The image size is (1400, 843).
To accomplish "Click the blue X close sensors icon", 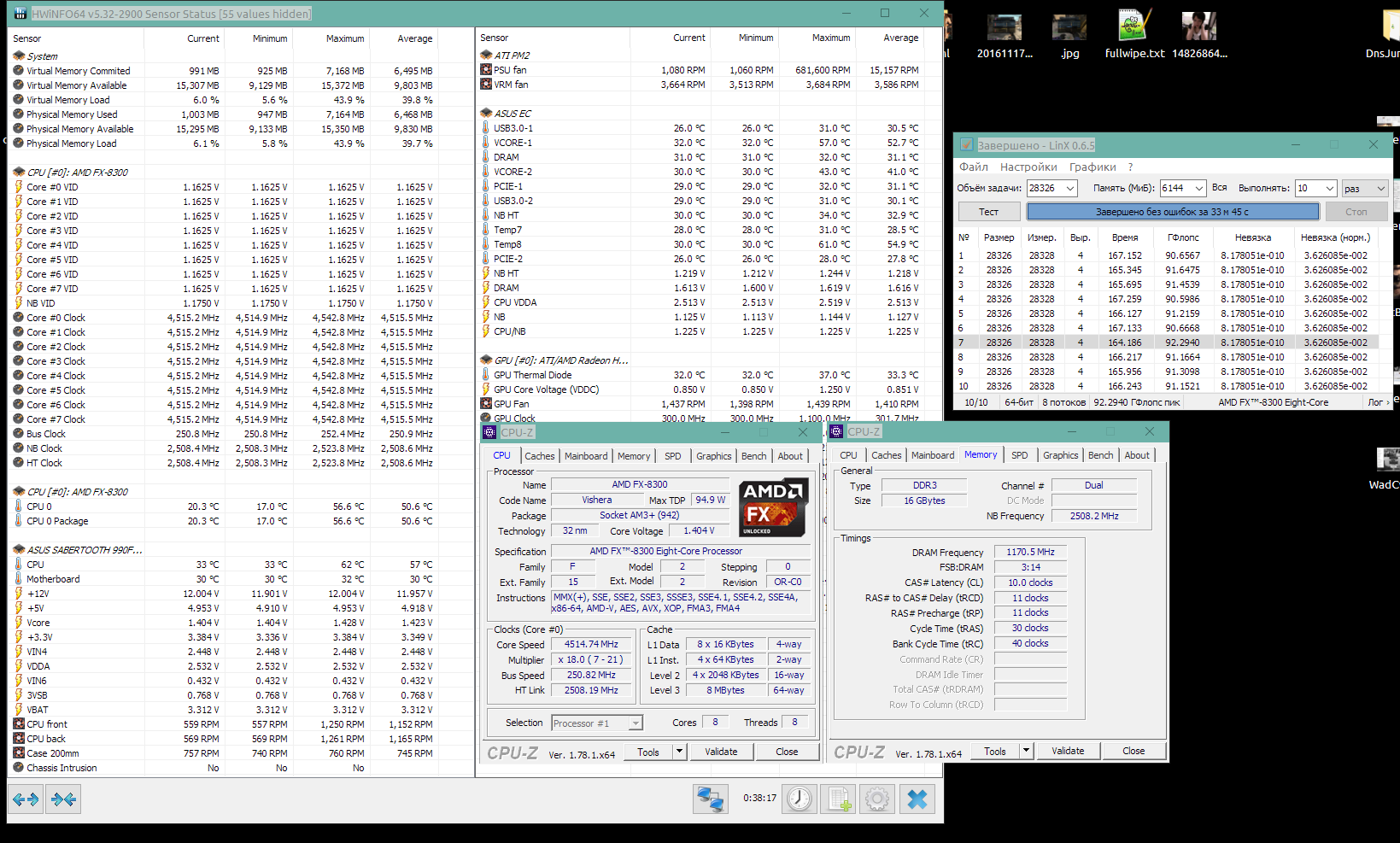I will [917, 799].
